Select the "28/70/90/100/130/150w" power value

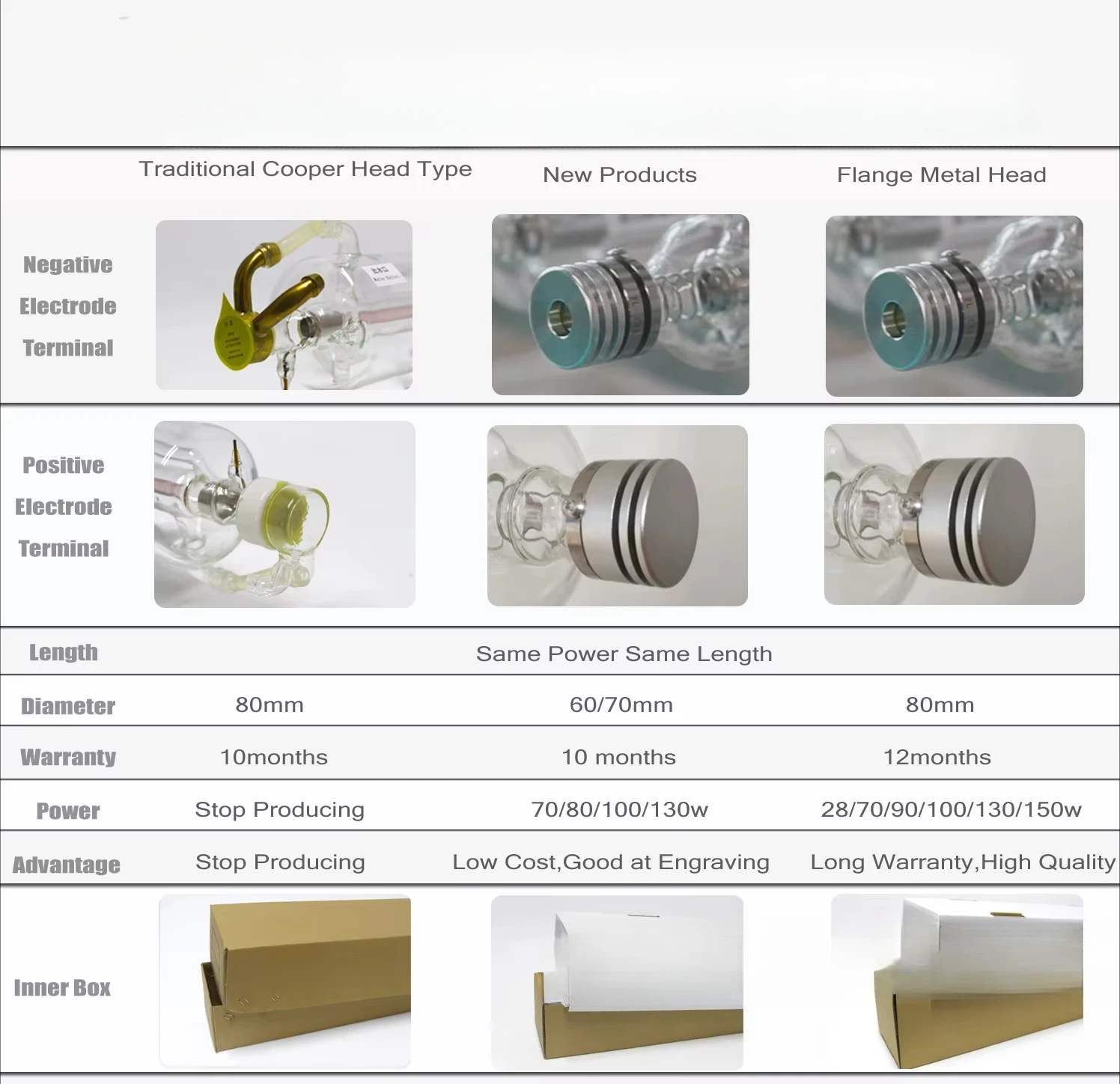tap(952, 810)
